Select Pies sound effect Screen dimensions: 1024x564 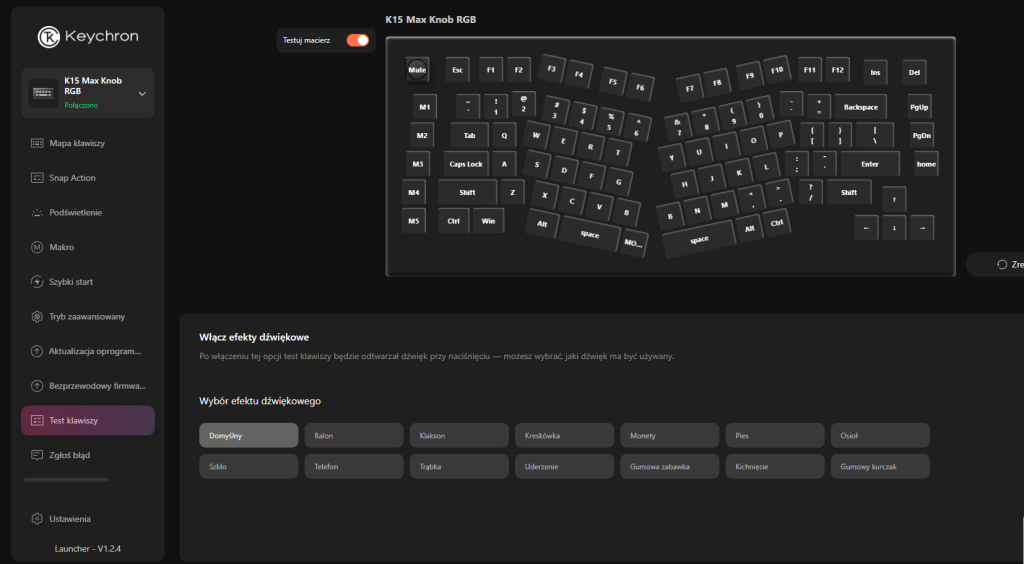point(775,435)
